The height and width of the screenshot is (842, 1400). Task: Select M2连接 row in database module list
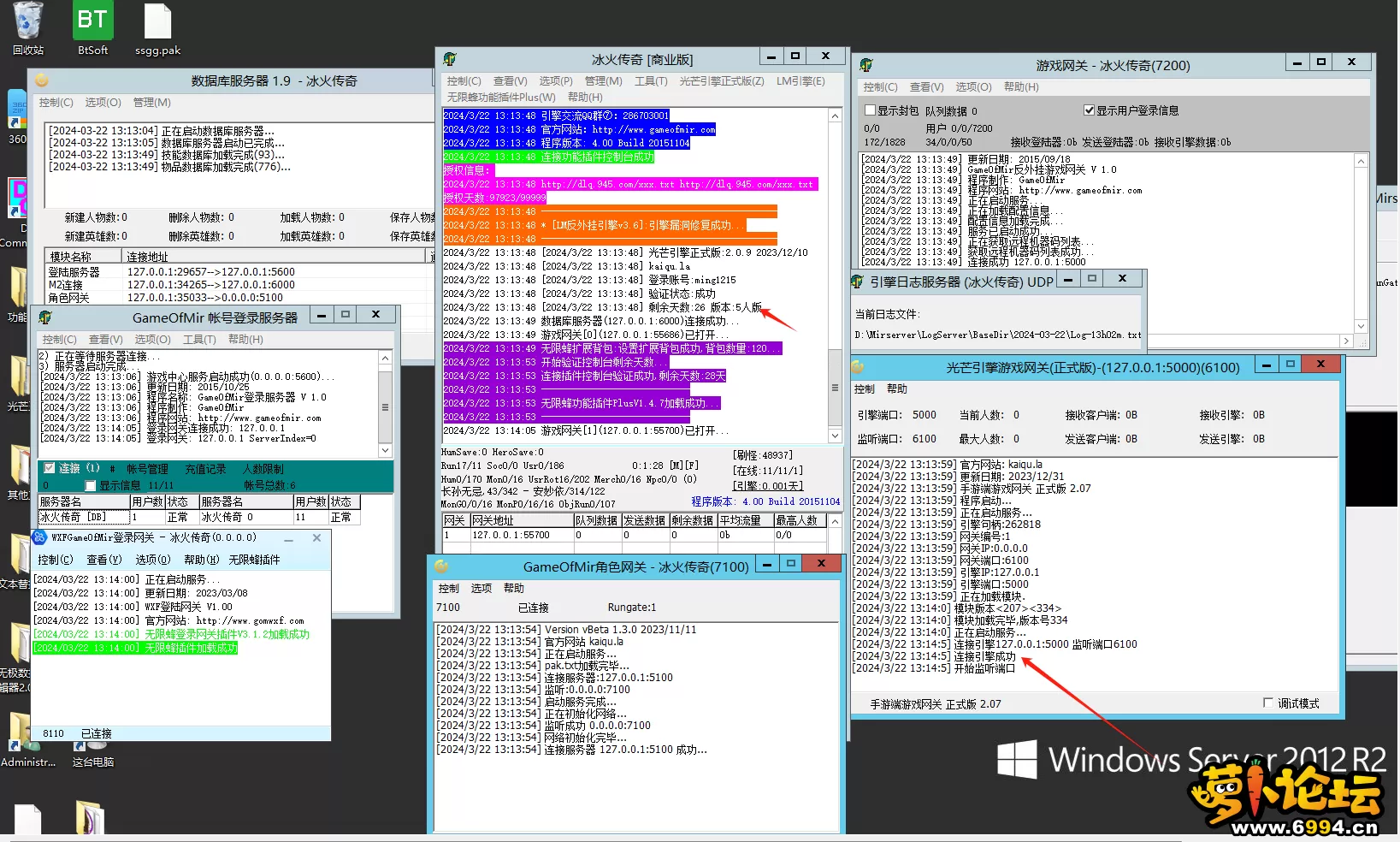[x=239, y=285]
